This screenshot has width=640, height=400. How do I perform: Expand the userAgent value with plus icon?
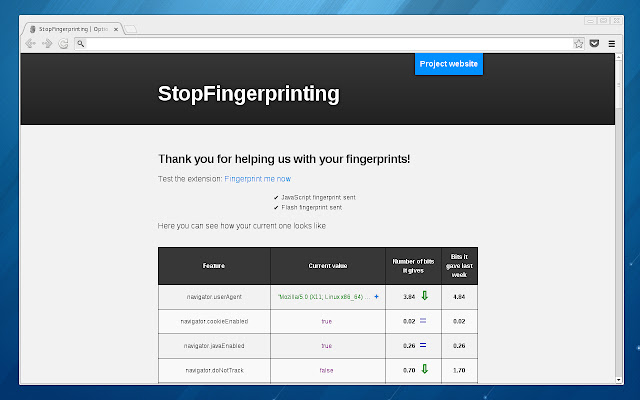point(376,297)
